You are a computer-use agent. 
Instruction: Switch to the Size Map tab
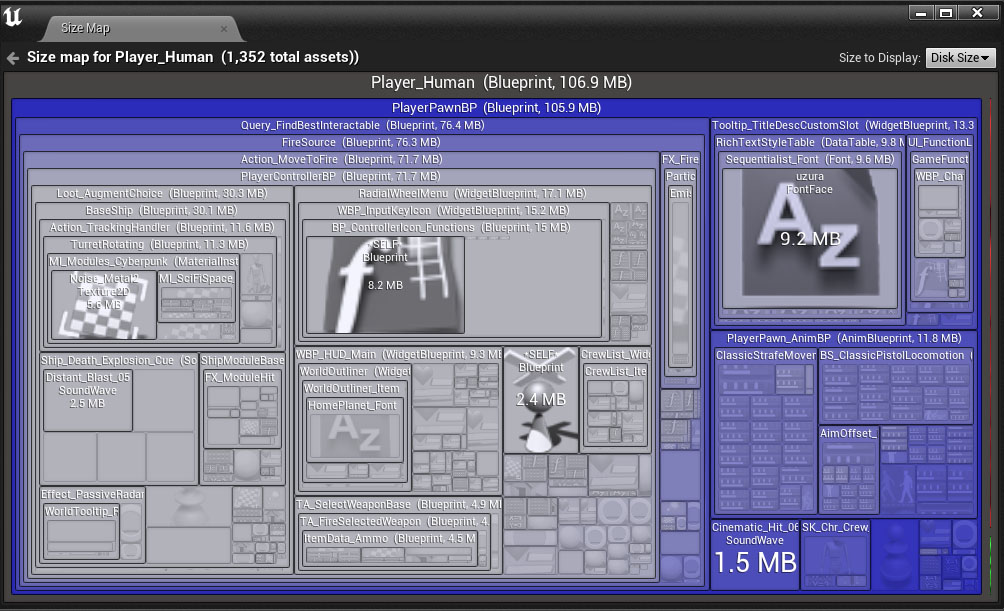coord(86,28)
